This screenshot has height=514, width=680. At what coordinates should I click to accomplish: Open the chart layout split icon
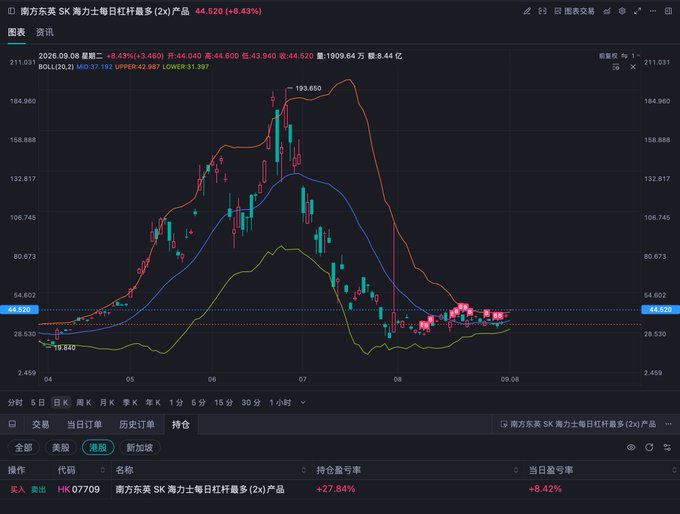point(542,11)
